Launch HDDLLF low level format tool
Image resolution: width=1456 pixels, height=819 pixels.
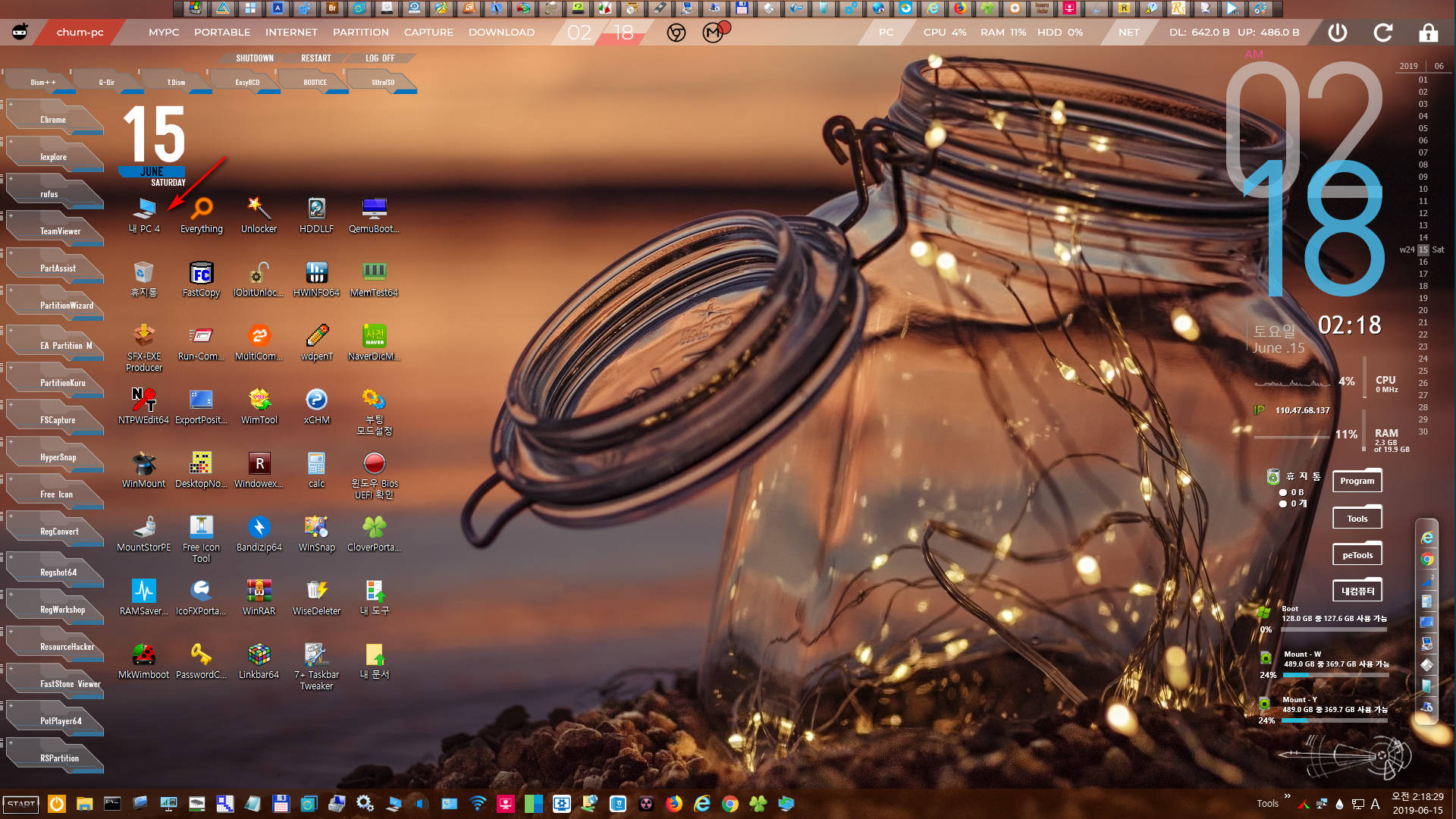coord(316,215)
